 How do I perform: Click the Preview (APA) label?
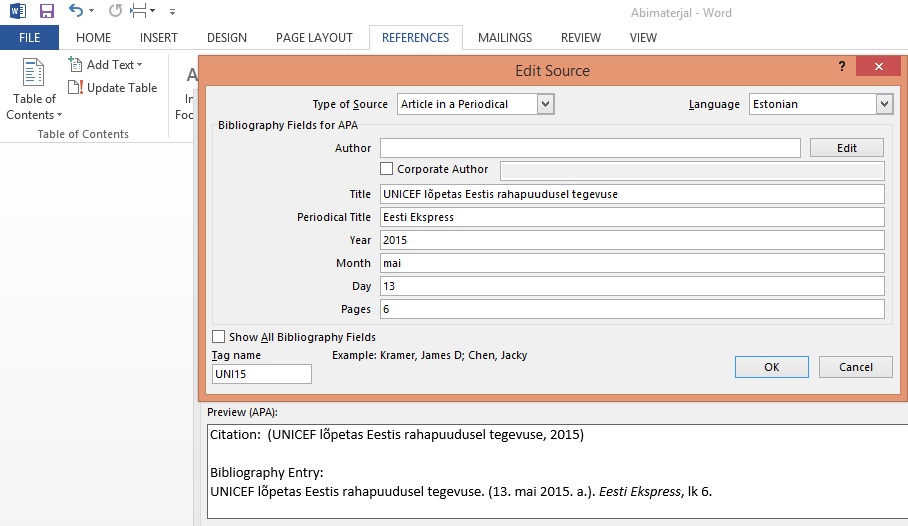point(242,412)
